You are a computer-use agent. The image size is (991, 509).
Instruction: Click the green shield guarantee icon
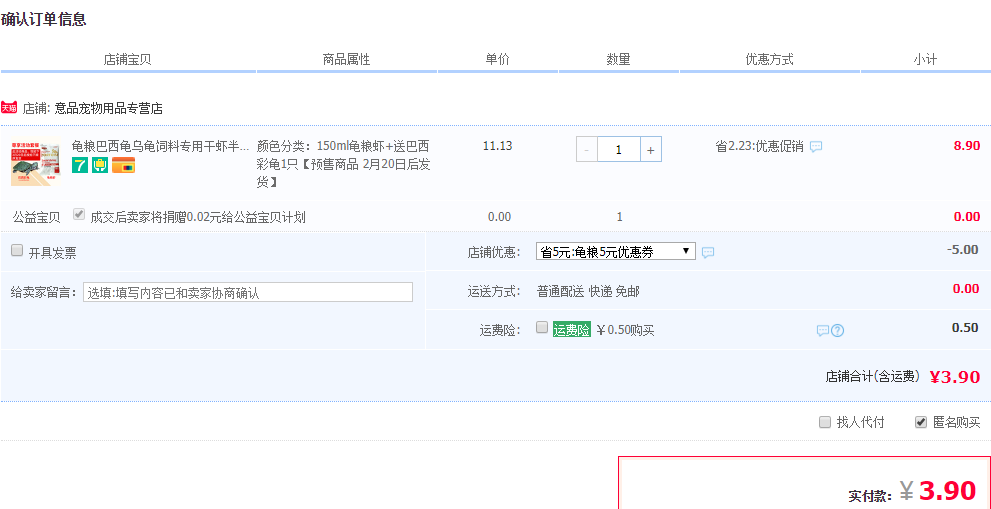[100, 166]
